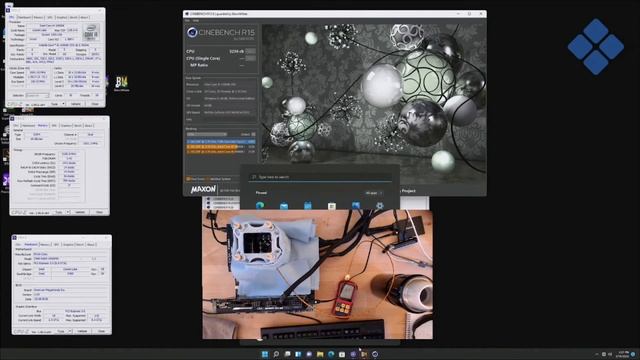Viewport: 640px width, 360px height.
Task: Click All apps button in Start menu
Action: [x=373, y=193]
